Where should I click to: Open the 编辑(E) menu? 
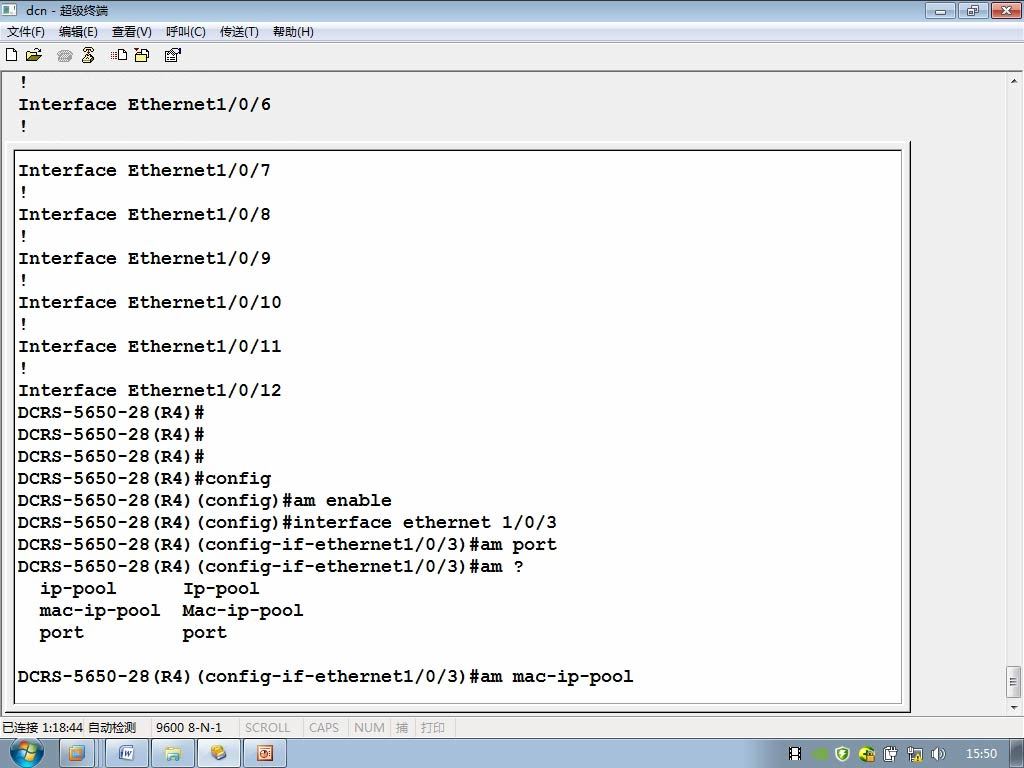(78, 31)
